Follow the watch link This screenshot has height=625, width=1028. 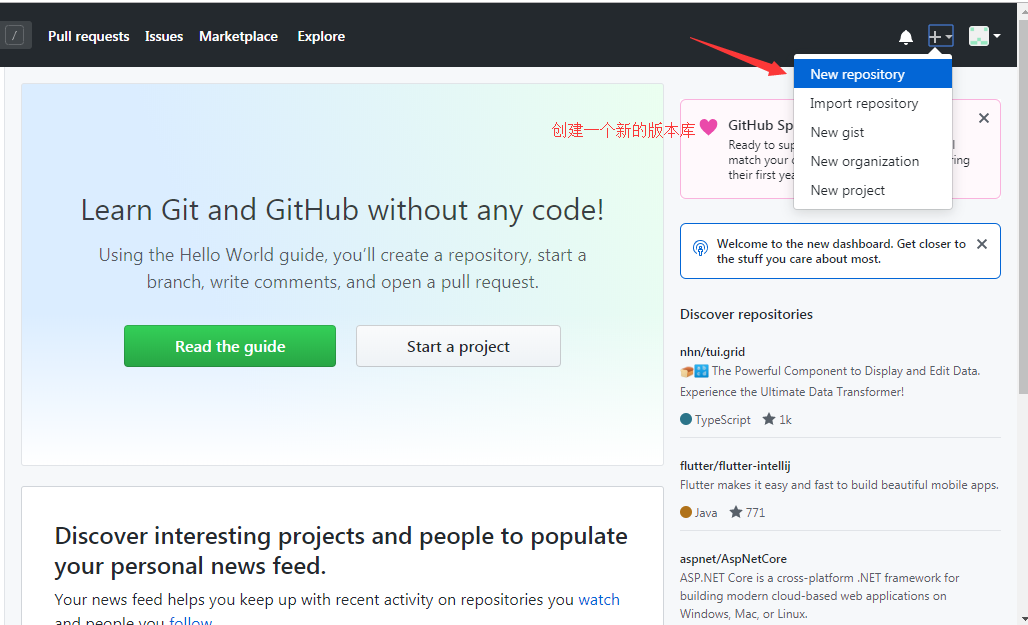[599, 599]
